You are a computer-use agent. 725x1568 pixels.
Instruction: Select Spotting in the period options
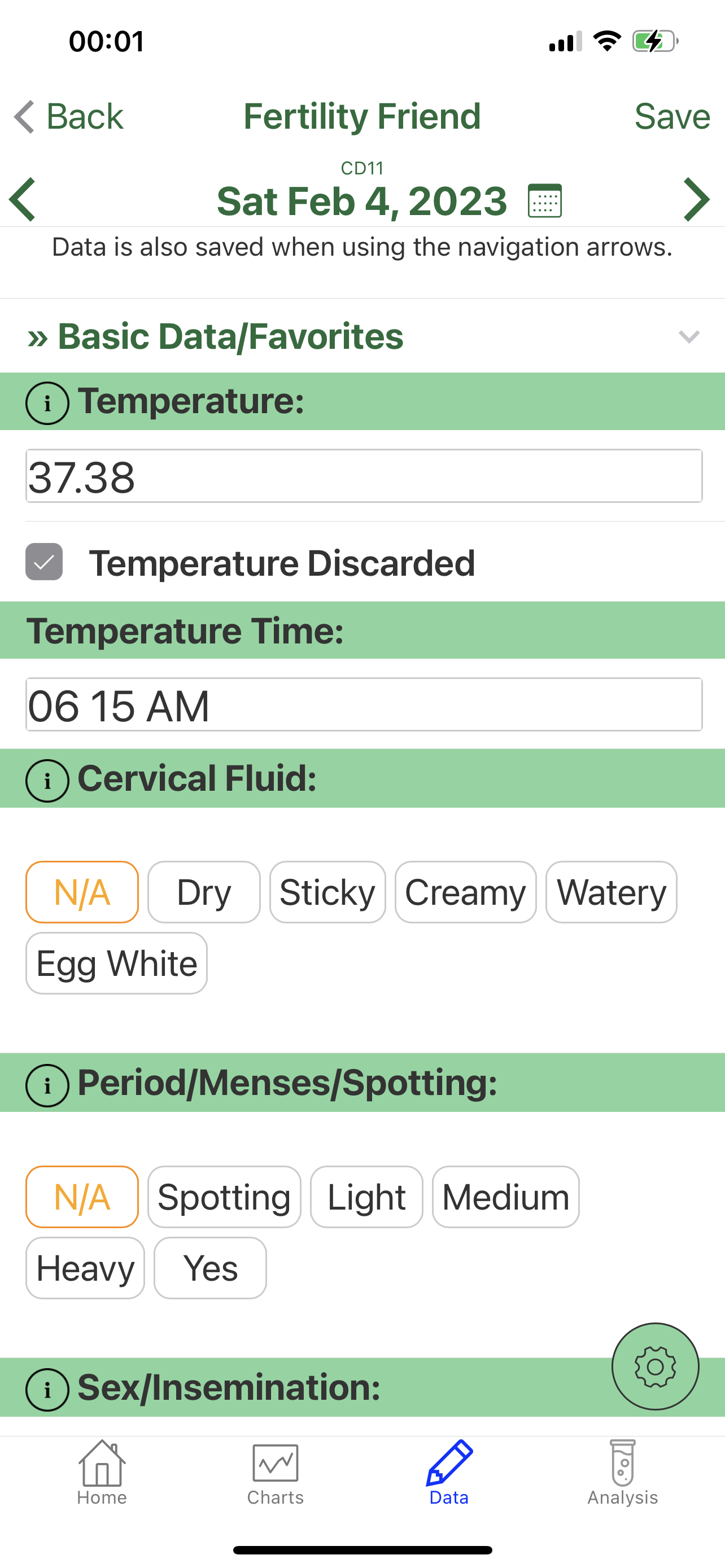click(x=224, y=1197)
